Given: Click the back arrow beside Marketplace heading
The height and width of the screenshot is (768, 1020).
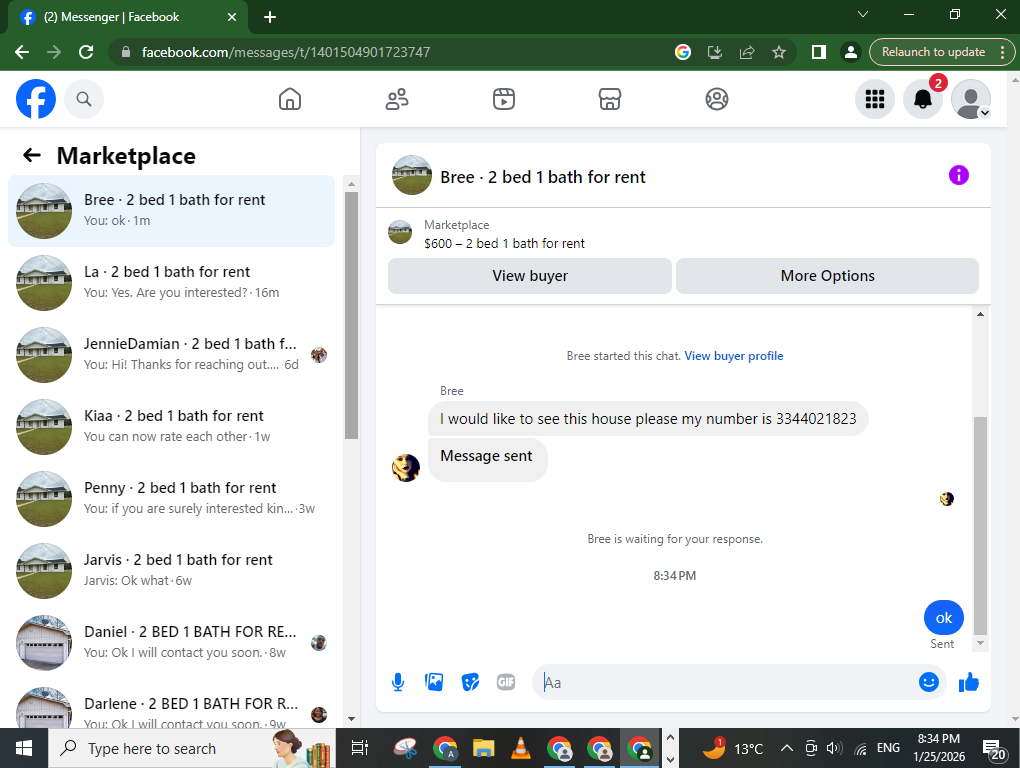Looking at the screenshot, I should [x=32, y=155].
